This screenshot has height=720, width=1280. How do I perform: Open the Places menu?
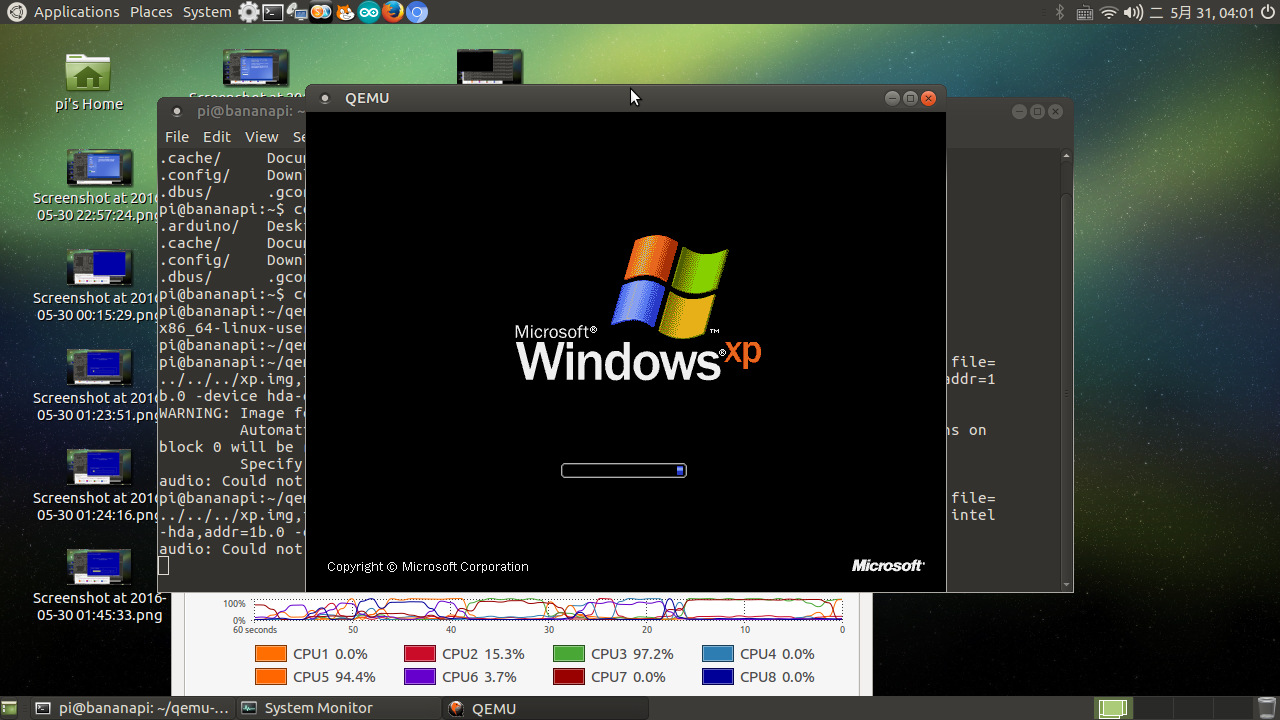tap(151, 12)
